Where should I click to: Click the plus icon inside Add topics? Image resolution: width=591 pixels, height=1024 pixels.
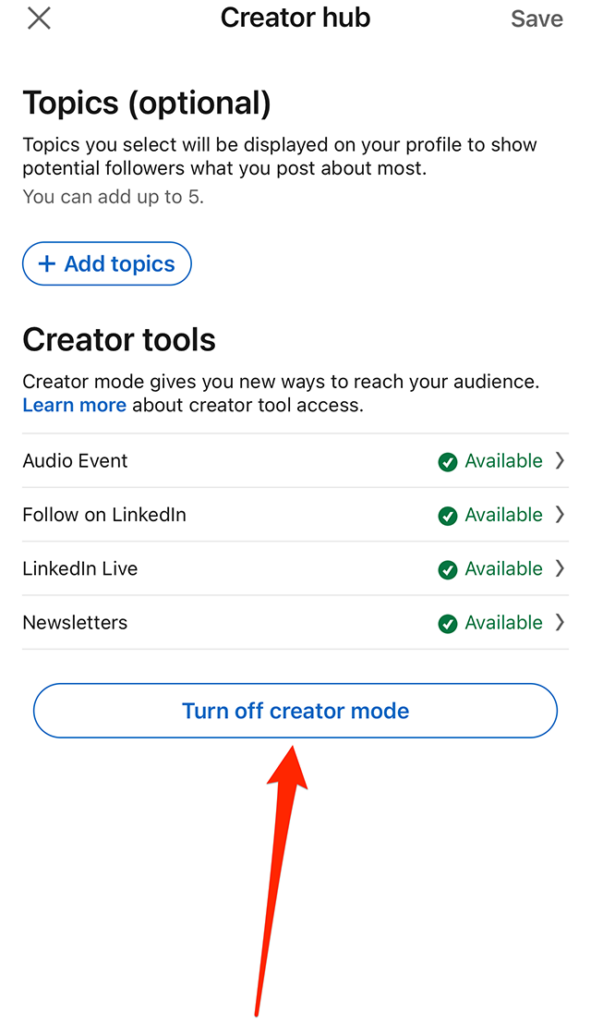click(47, 263)
